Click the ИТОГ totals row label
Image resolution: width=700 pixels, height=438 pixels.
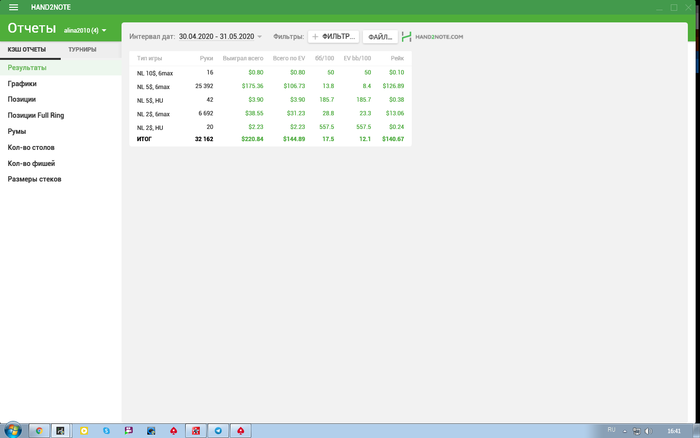coord(144,139)
